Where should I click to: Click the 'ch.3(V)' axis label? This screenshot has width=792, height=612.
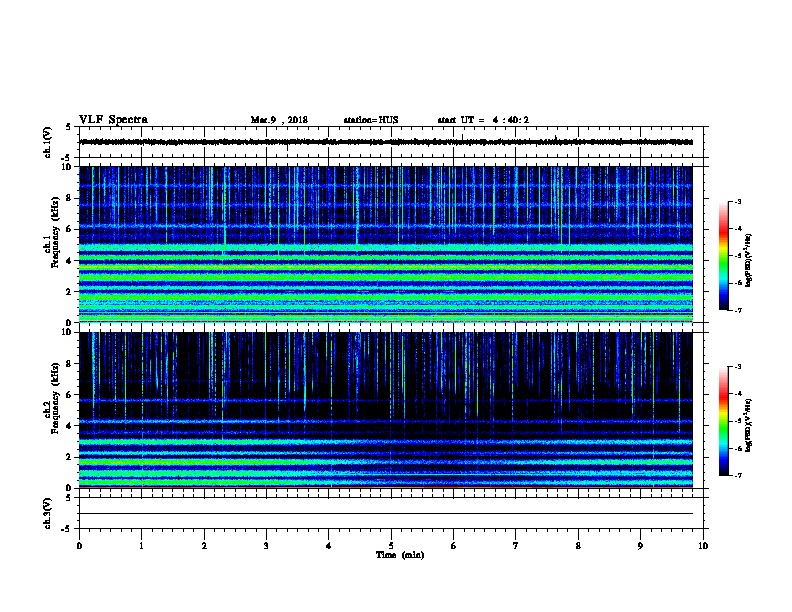[x=47, y=513]
